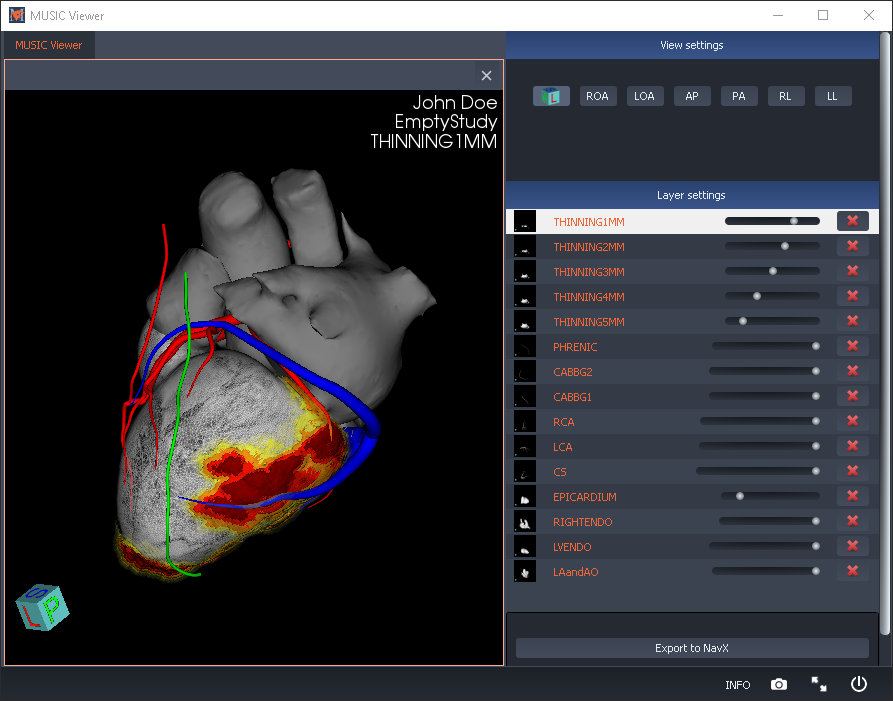This screenshot has height=701, width=893.
Task: Click the PHRENIC opacity slider
Action: click(x=766, y=346)
